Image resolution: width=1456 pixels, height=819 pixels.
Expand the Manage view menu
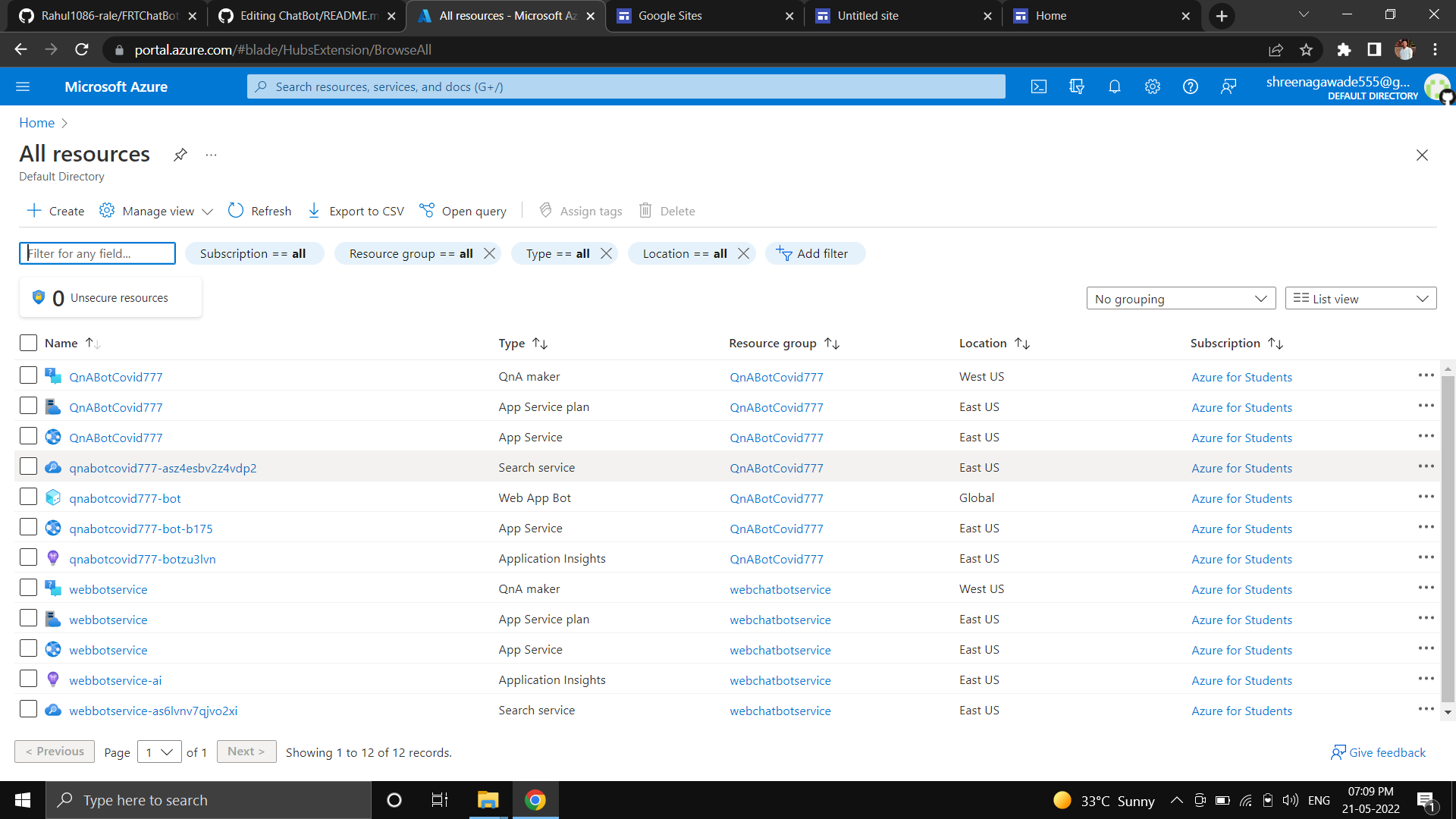point(156,211)
